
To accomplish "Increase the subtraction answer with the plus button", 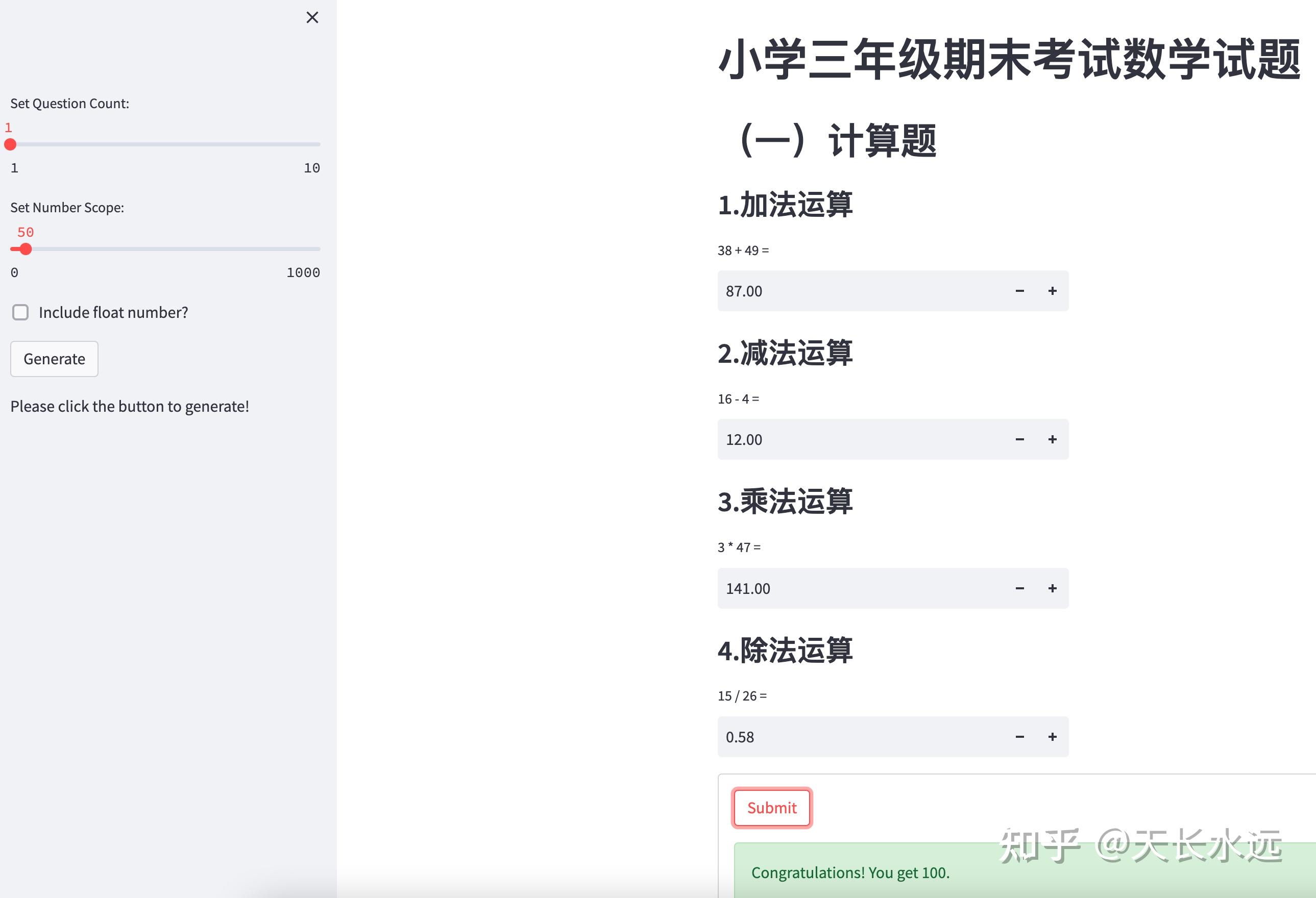I will click(1052, 439).
